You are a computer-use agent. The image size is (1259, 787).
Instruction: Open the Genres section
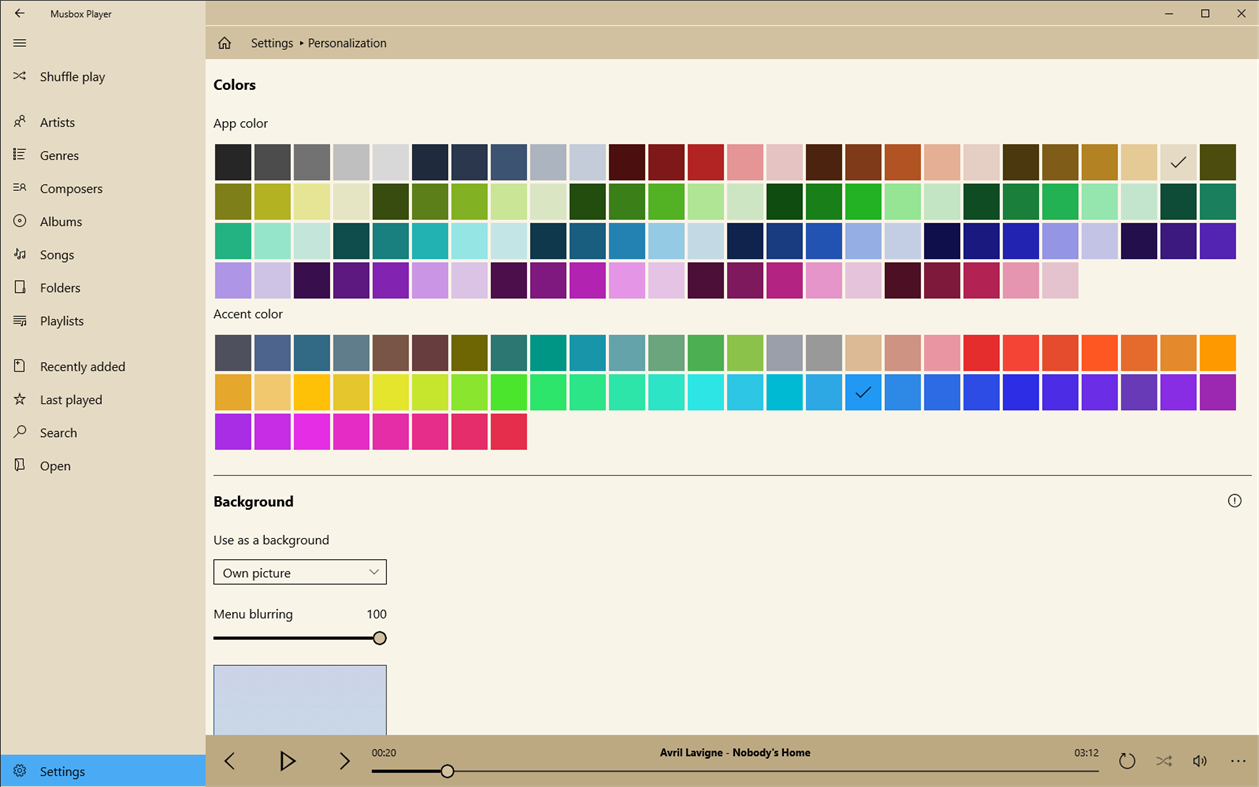[x=58, y=155]
